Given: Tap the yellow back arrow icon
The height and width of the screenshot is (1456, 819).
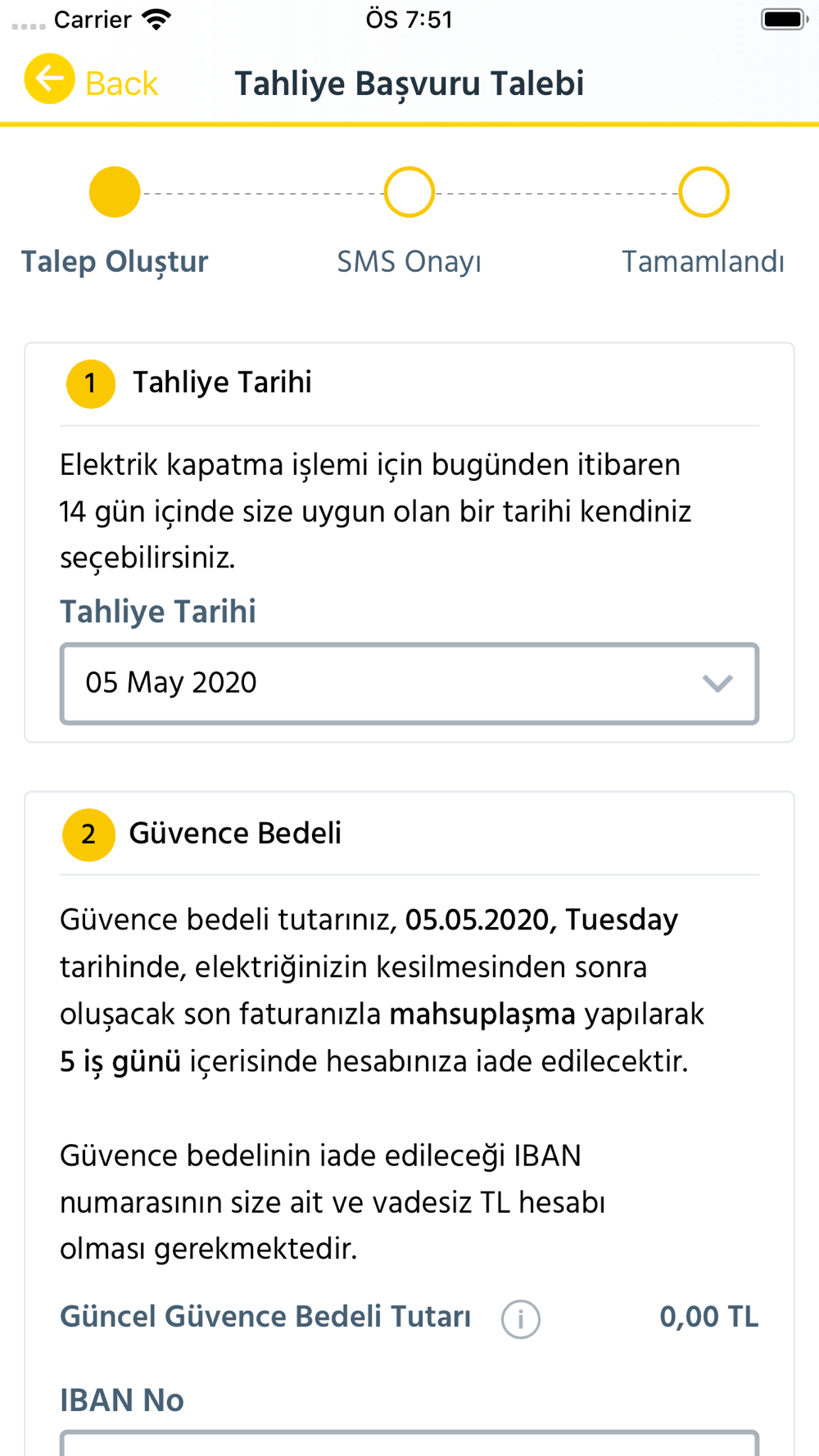Looking at the screenshot, I should click(49, 79).
